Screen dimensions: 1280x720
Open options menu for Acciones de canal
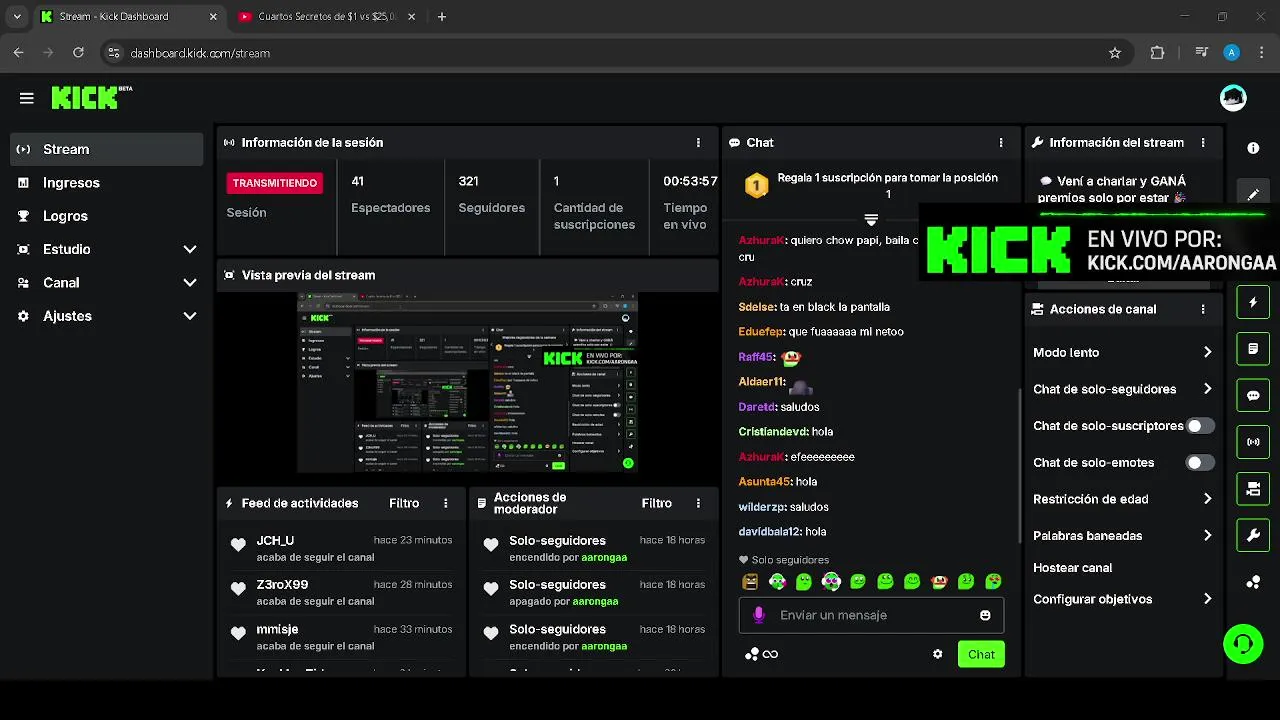click(x=1203, y=309)
